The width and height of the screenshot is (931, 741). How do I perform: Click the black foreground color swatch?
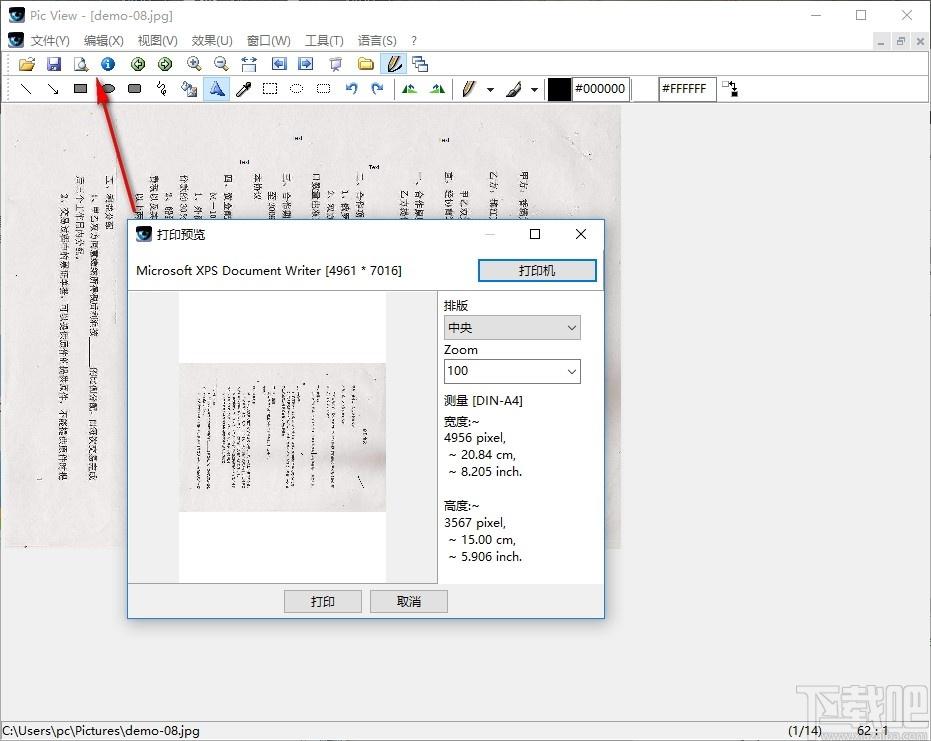(x=559, y=89)
